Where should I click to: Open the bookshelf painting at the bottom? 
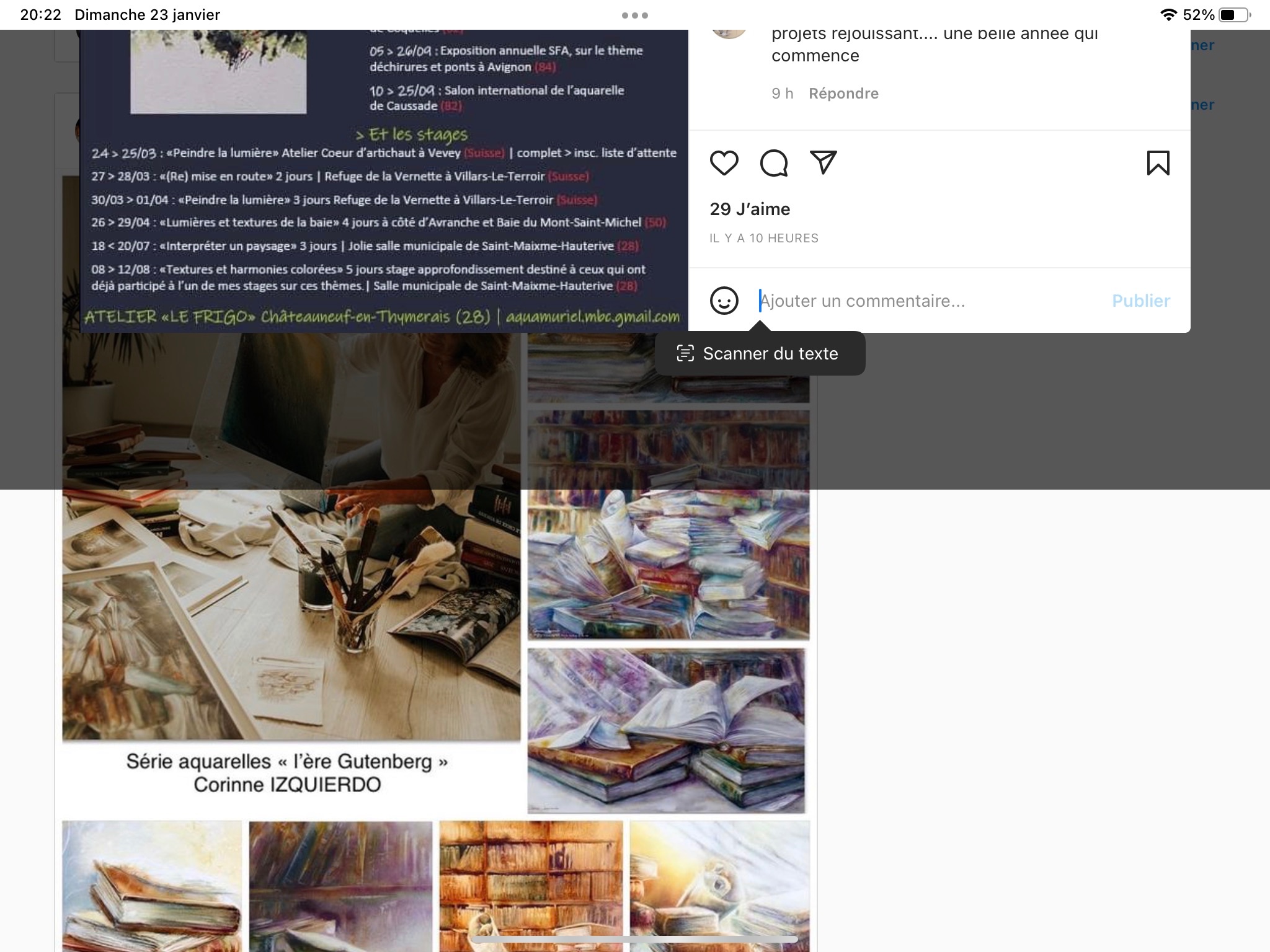coord(531,886)
